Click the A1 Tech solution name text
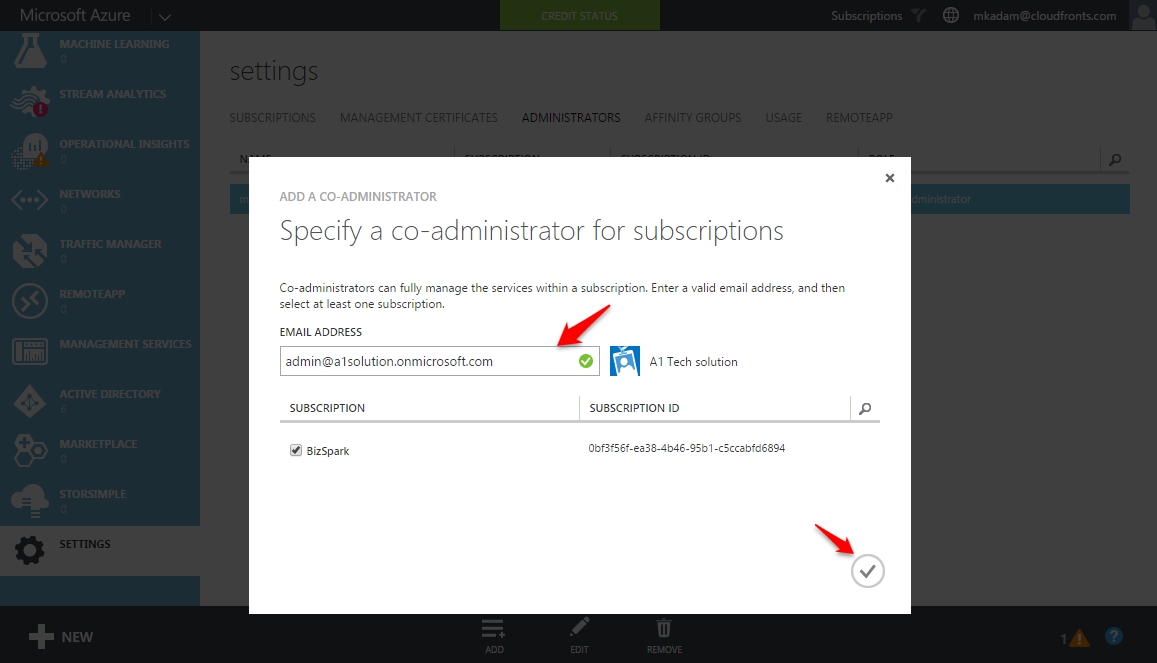Image resolution: width=1157 pixels, height=663 pixels. click(694, 362)
